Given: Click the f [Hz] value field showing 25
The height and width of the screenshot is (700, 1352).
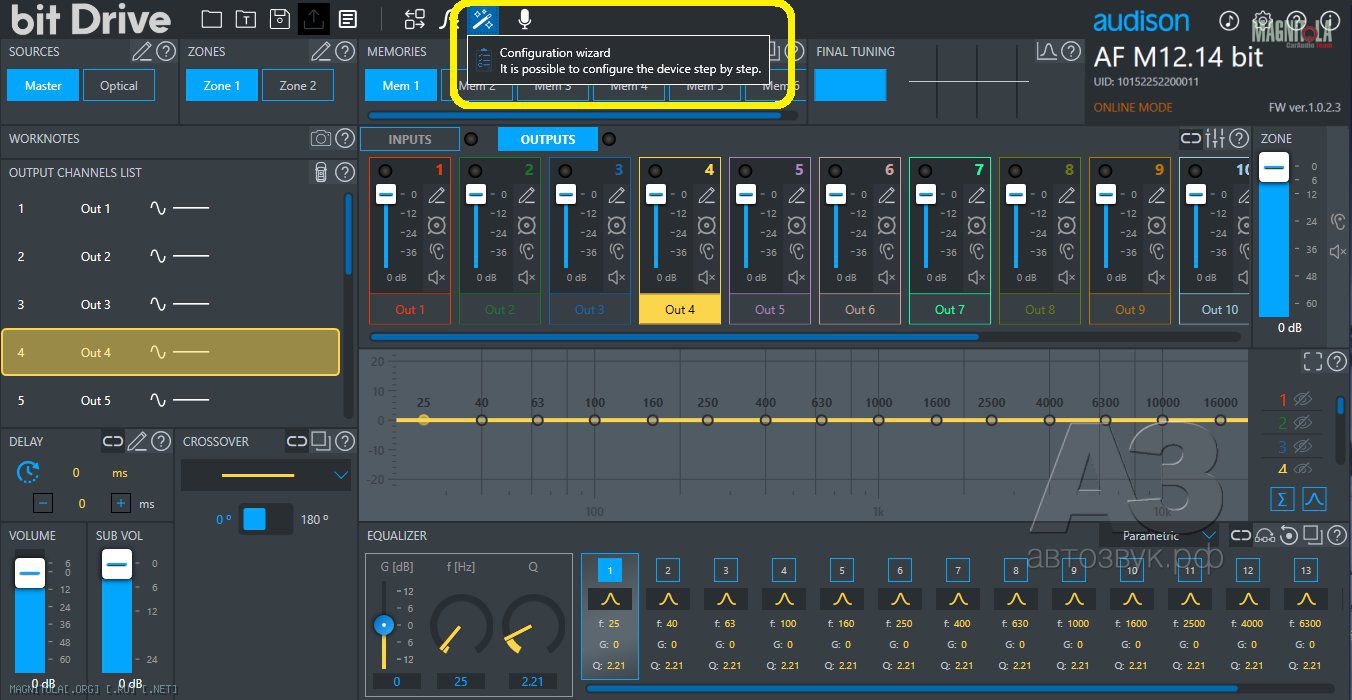Looking at the screenshot, I should [461, 681].
